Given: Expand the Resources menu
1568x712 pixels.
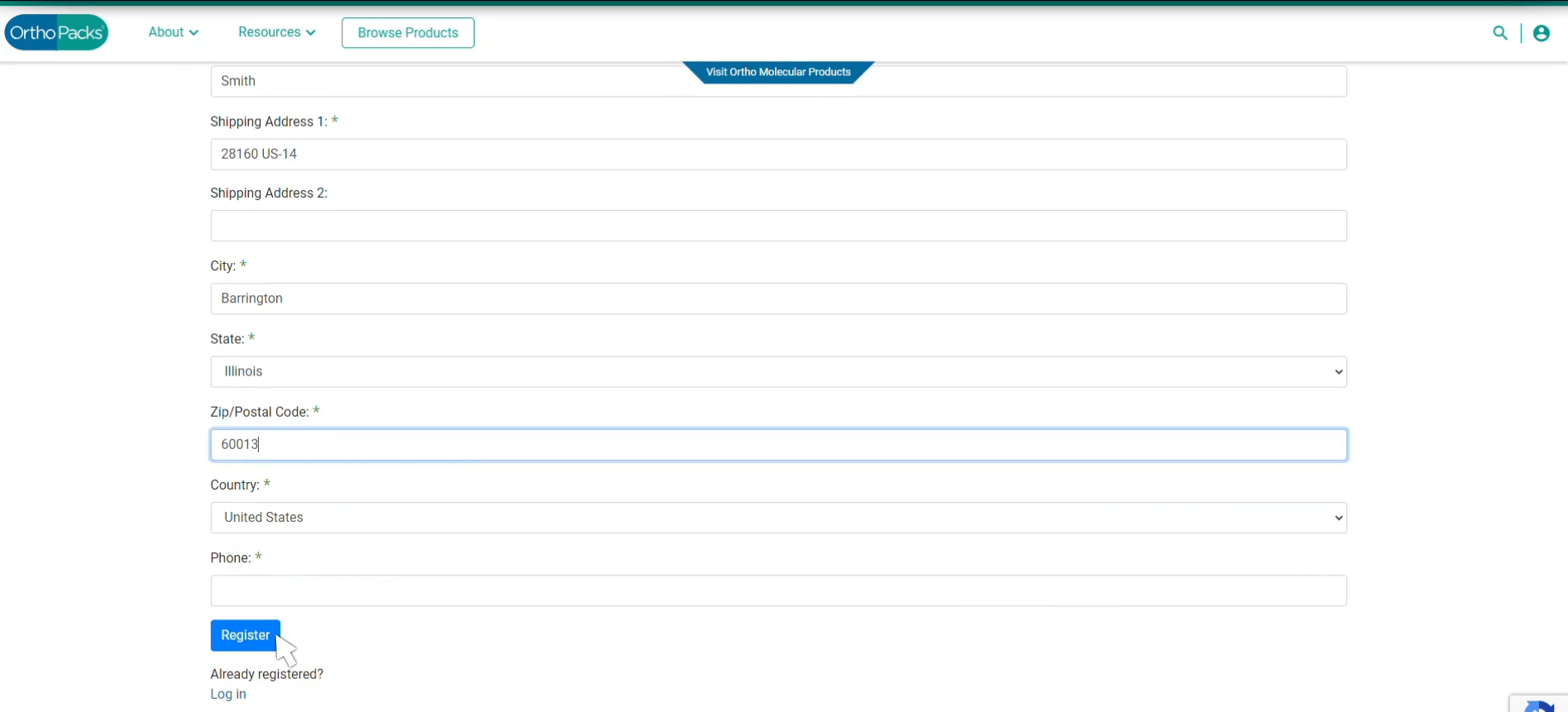Looking at the screenshot, I should click(276, 32).
